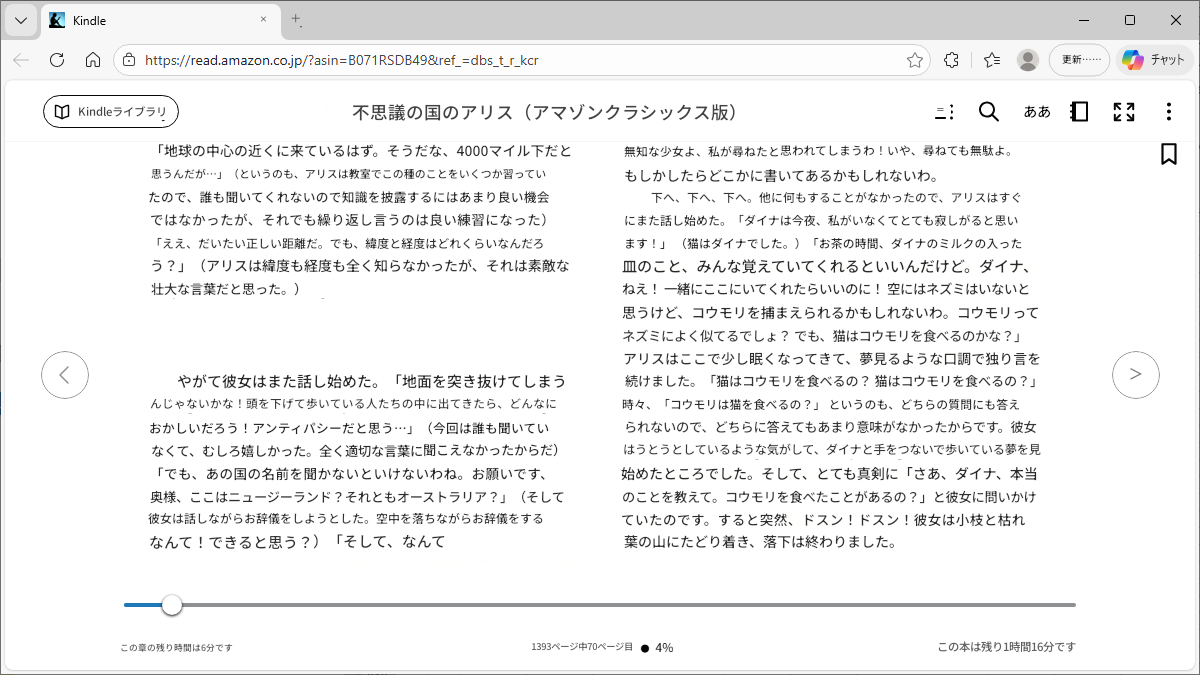Open the notebook annotations icon
Image resolution: width=1200 pixels, height=675 pixels.
(1079, 112)
